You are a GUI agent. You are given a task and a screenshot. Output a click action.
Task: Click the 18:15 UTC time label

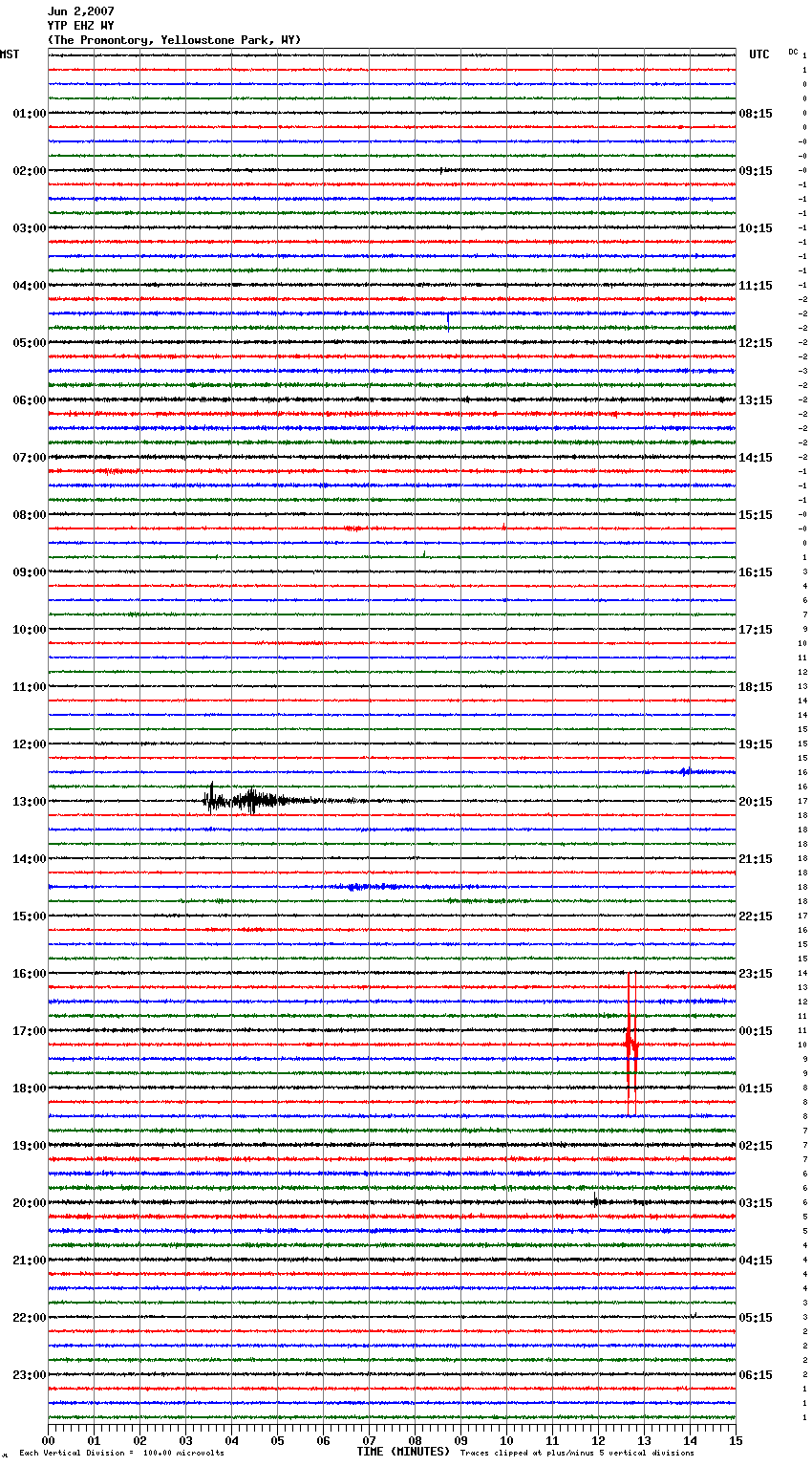(756, 687)
